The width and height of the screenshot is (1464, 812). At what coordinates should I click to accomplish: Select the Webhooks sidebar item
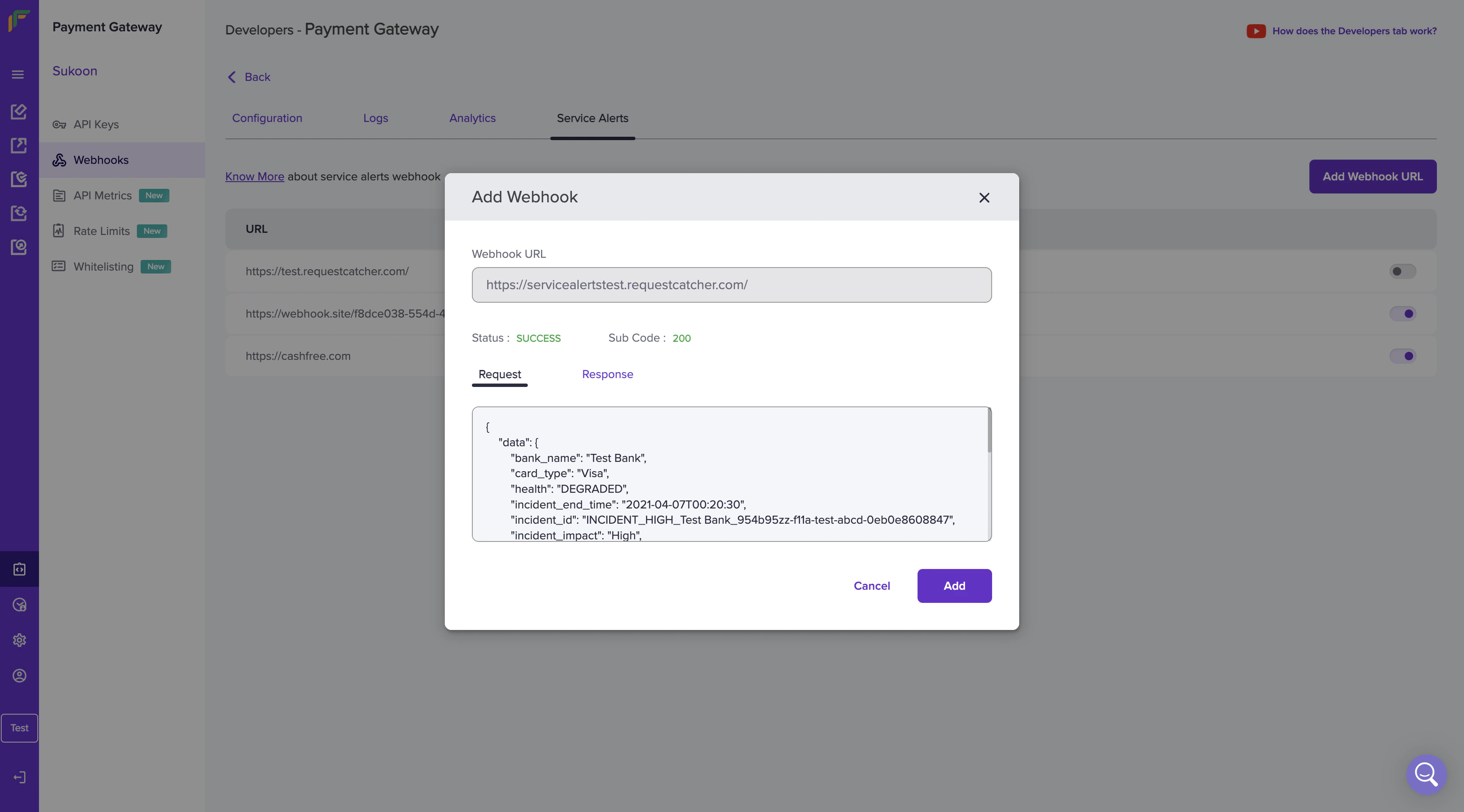pos(101,160)
